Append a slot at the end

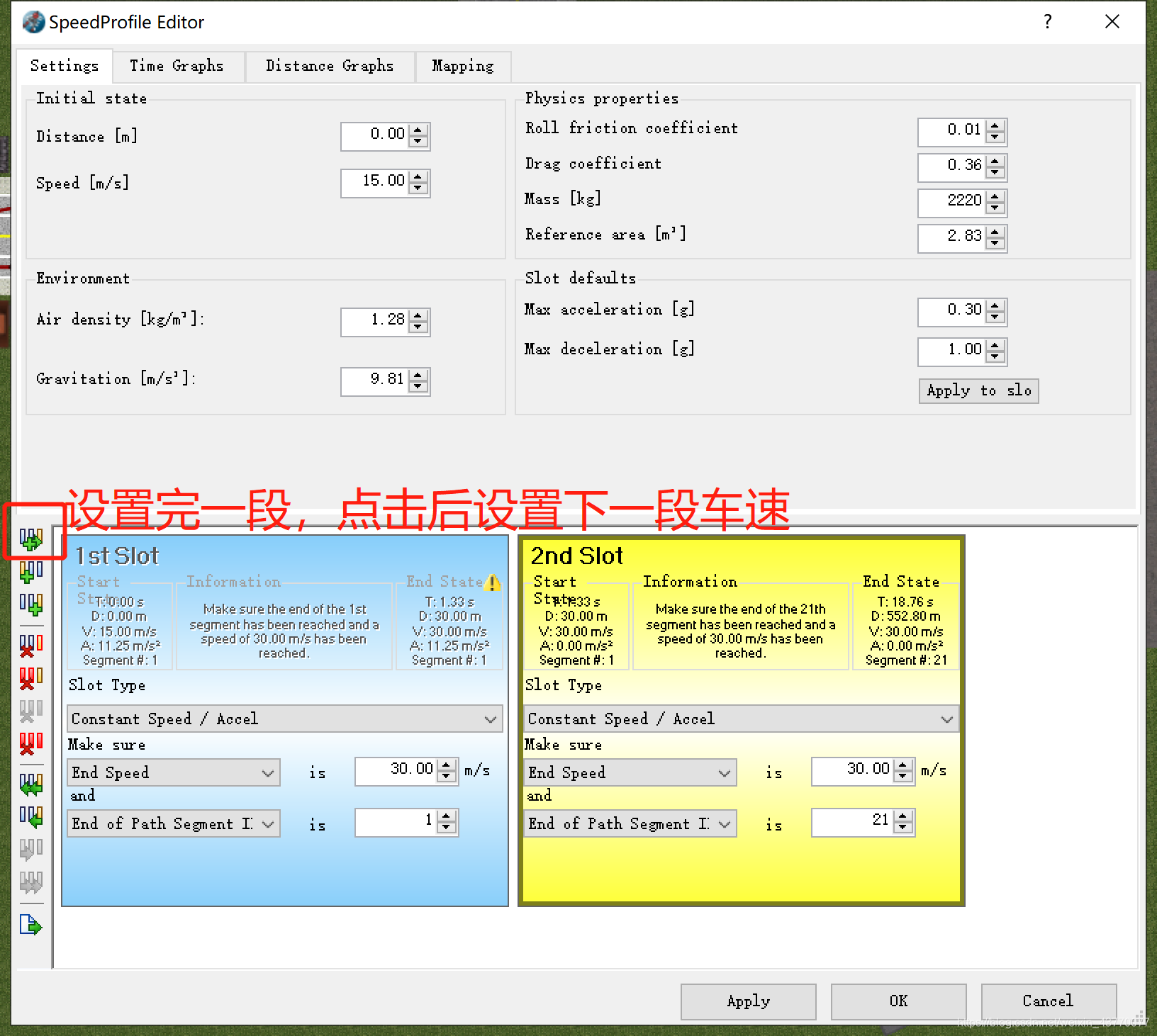[x=32, y=603]
